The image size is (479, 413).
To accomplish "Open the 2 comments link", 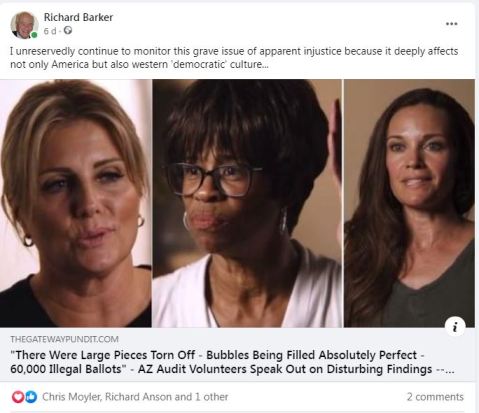I will [x=435, y=397].
